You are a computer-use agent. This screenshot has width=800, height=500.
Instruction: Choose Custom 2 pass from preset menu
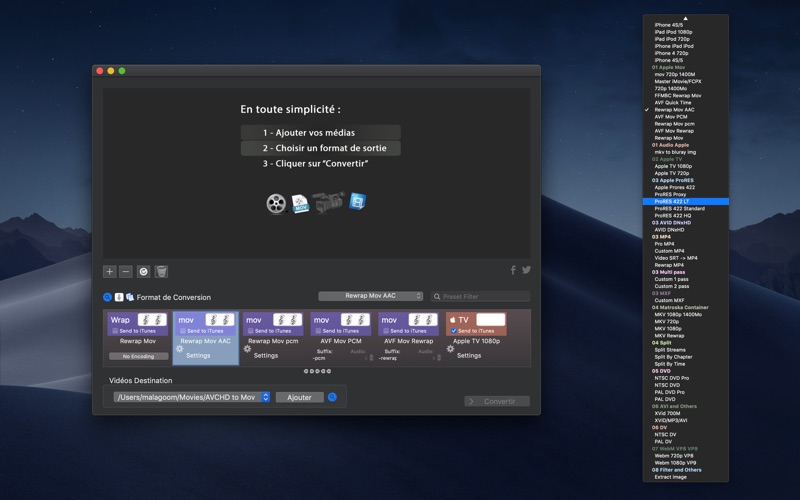coord(685,286)
